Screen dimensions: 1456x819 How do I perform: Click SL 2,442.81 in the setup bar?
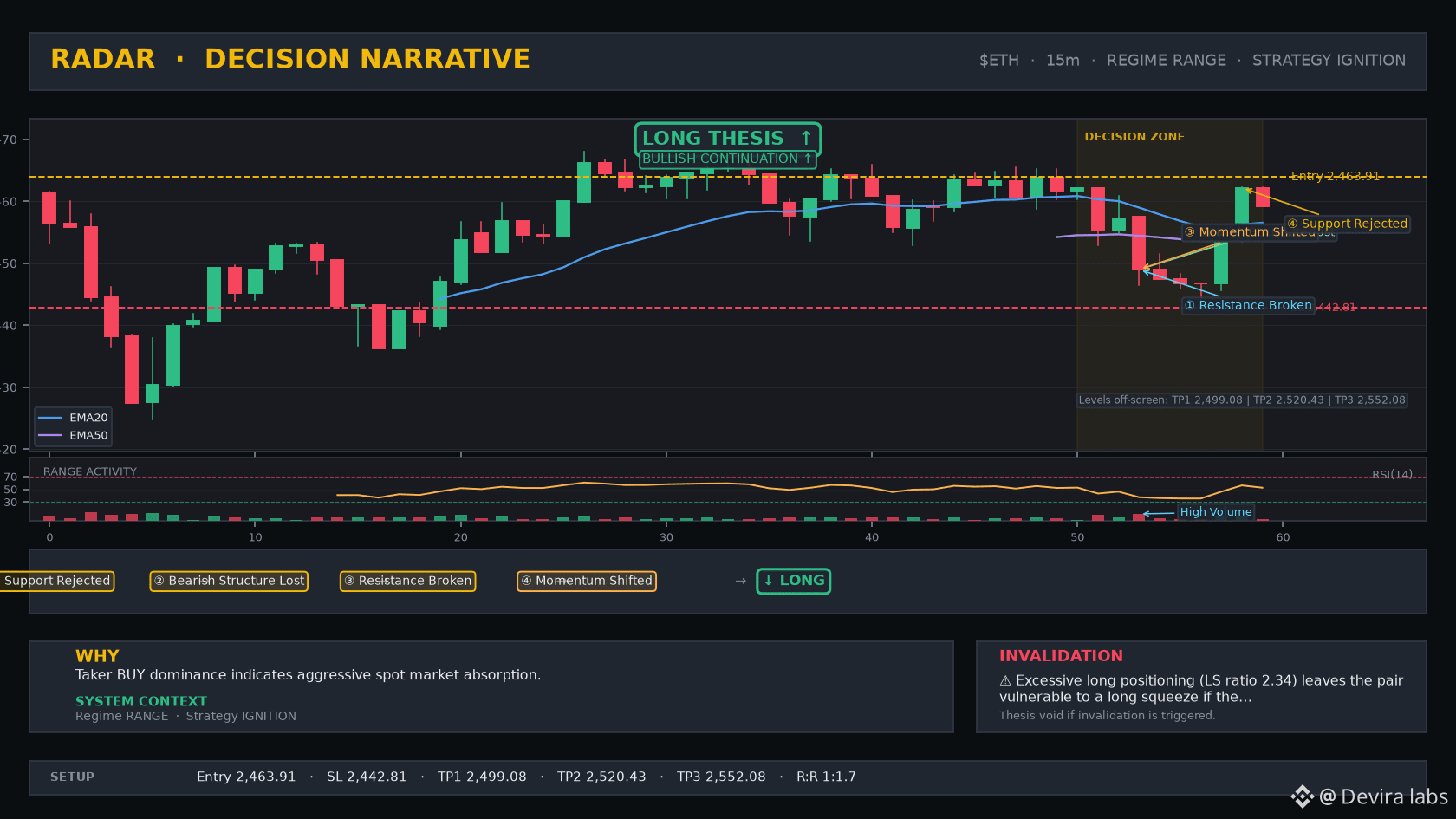point(367,777)
